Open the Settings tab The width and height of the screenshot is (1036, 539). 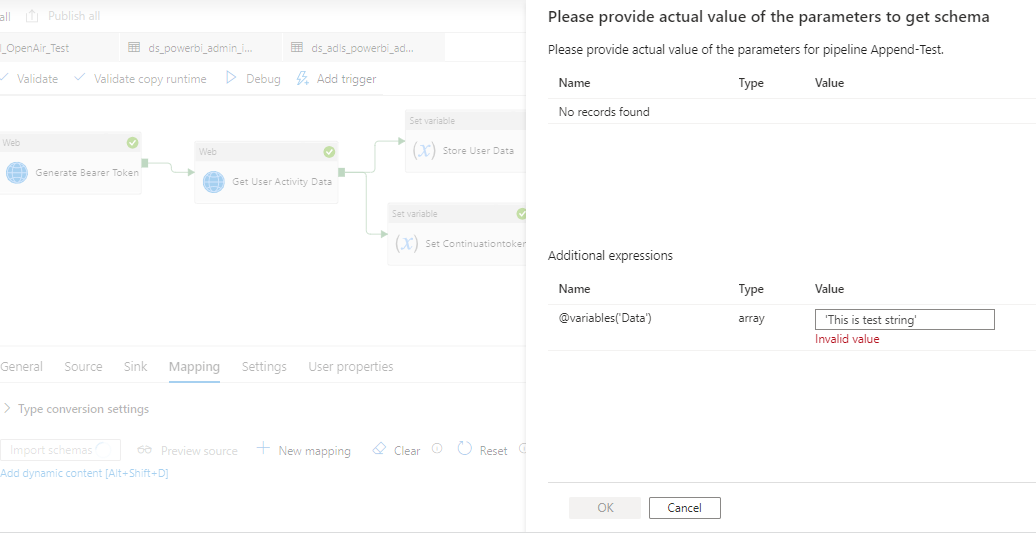point(264,367)
